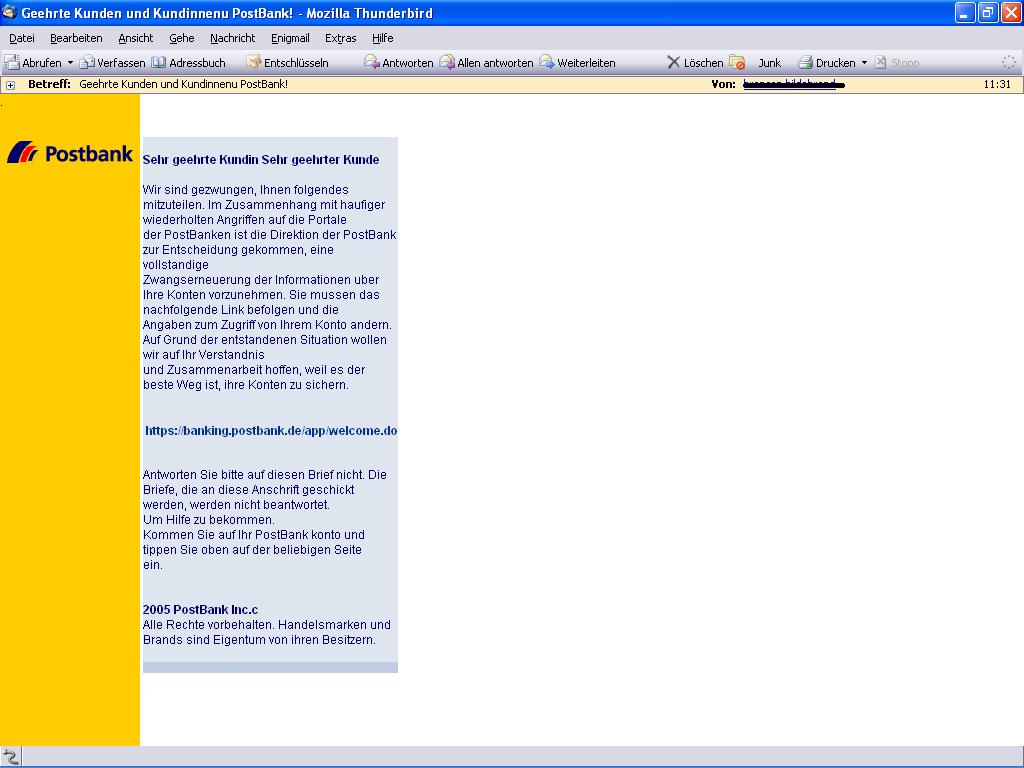Click the line 'Um Hilfe zu bekommen.'
The height and width of the screenshot is (768, 1024).
point(209,520)
